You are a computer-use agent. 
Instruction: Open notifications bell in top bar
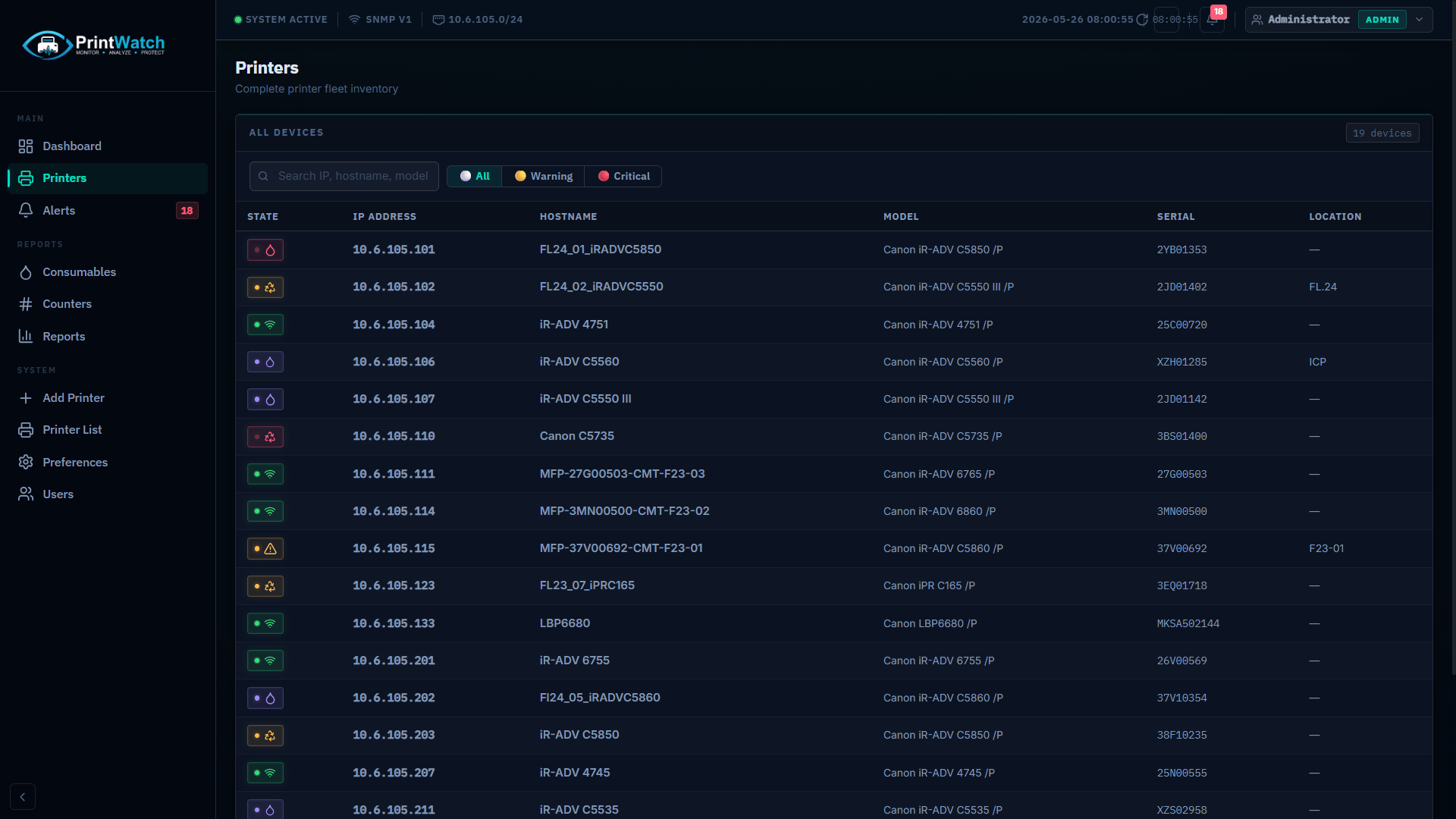point(1212,20)
